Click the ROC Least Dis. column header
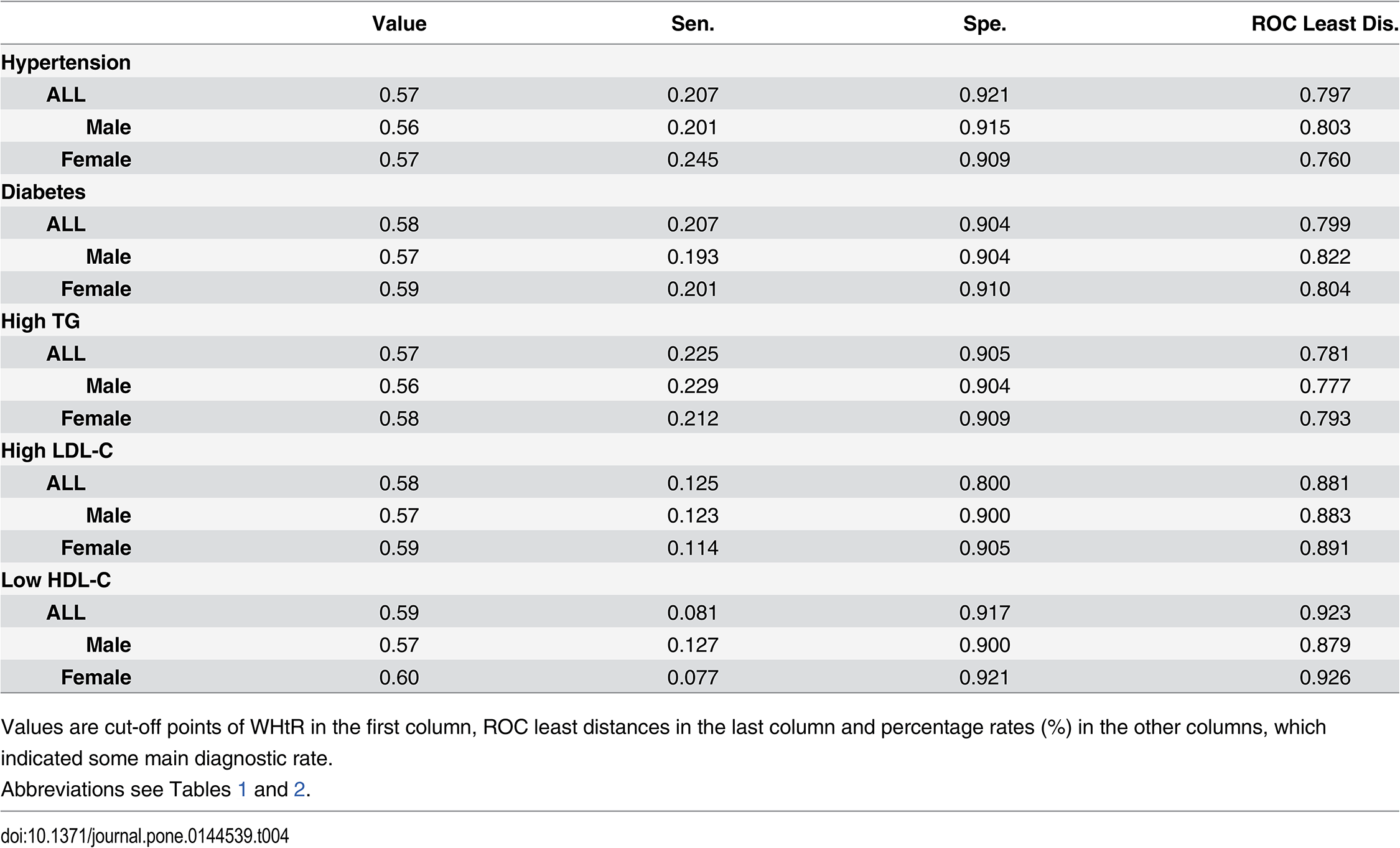 (1324, 24)
